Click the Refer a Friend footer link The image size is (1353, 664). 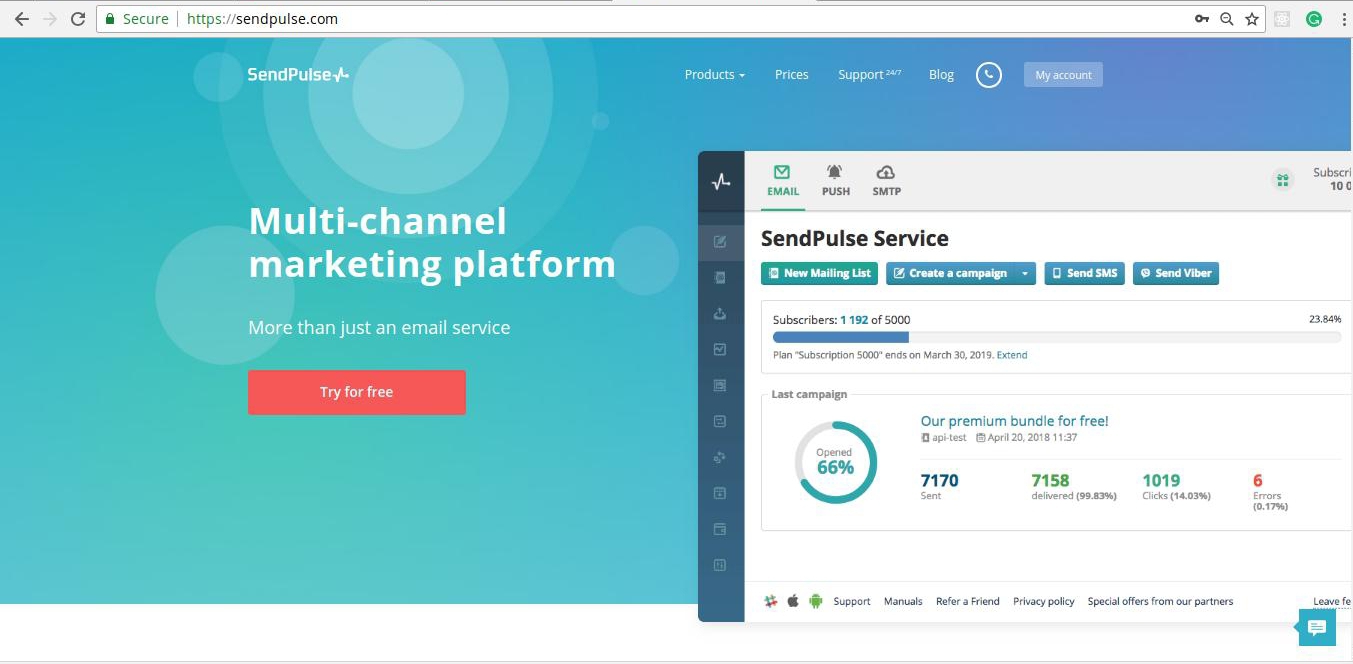[967, 601]
